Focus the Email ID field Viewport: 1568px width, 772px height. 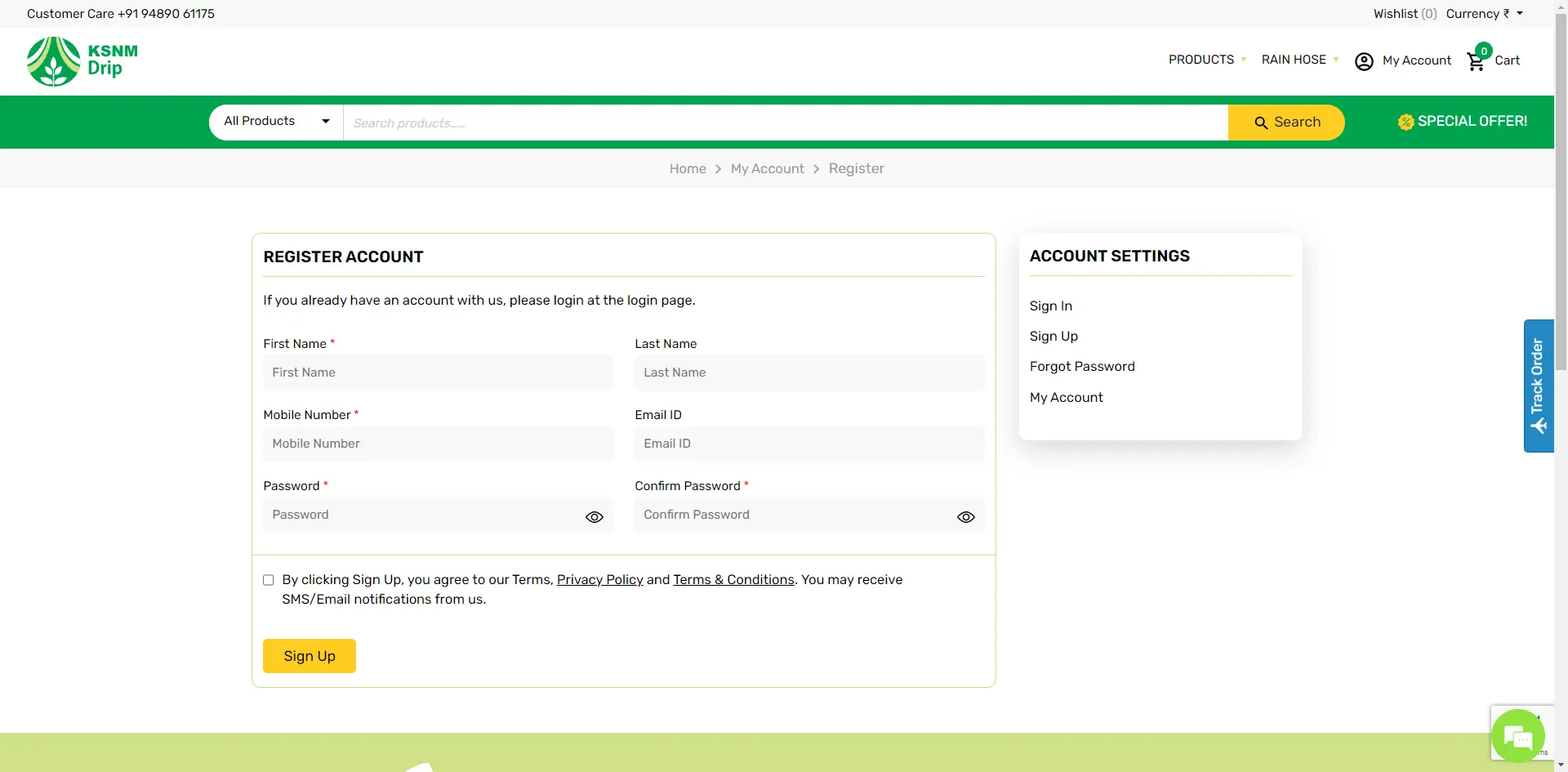tap(809, 444)
